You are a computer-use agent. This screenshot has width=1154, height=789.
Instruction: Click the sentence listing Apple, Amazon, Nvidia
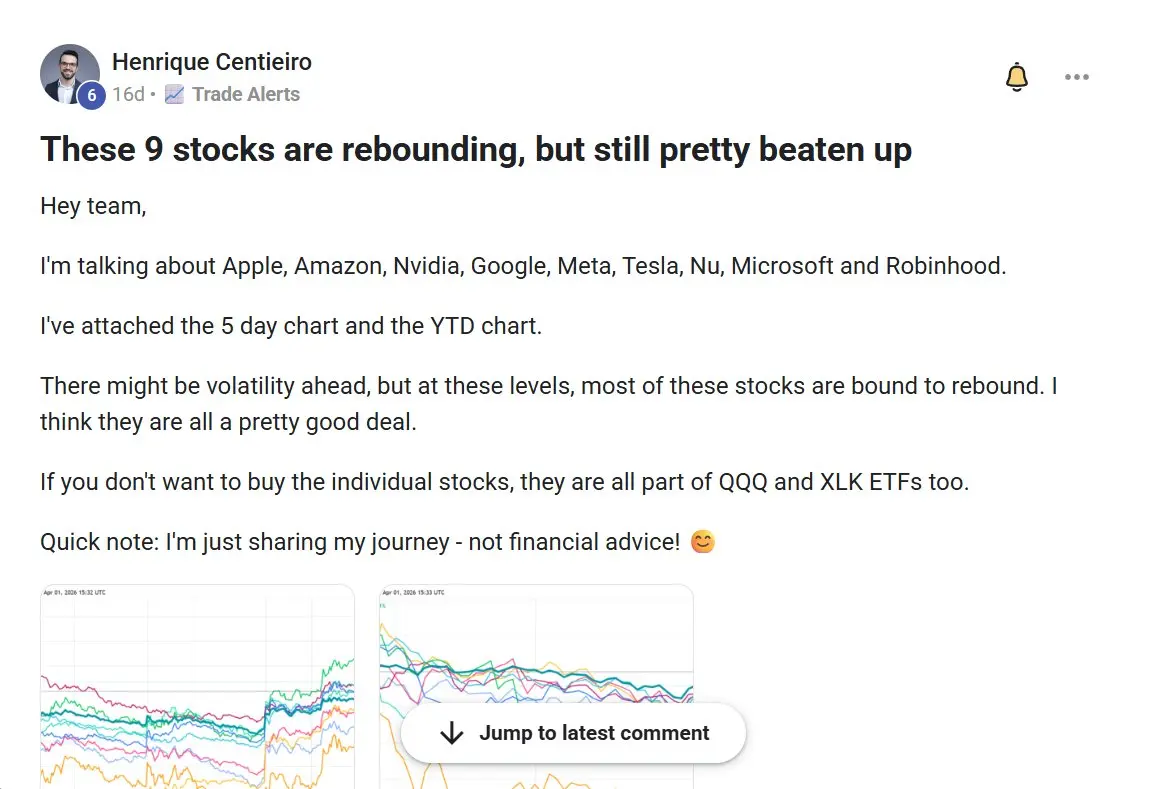pyautogui.click(x=521, y=266)
